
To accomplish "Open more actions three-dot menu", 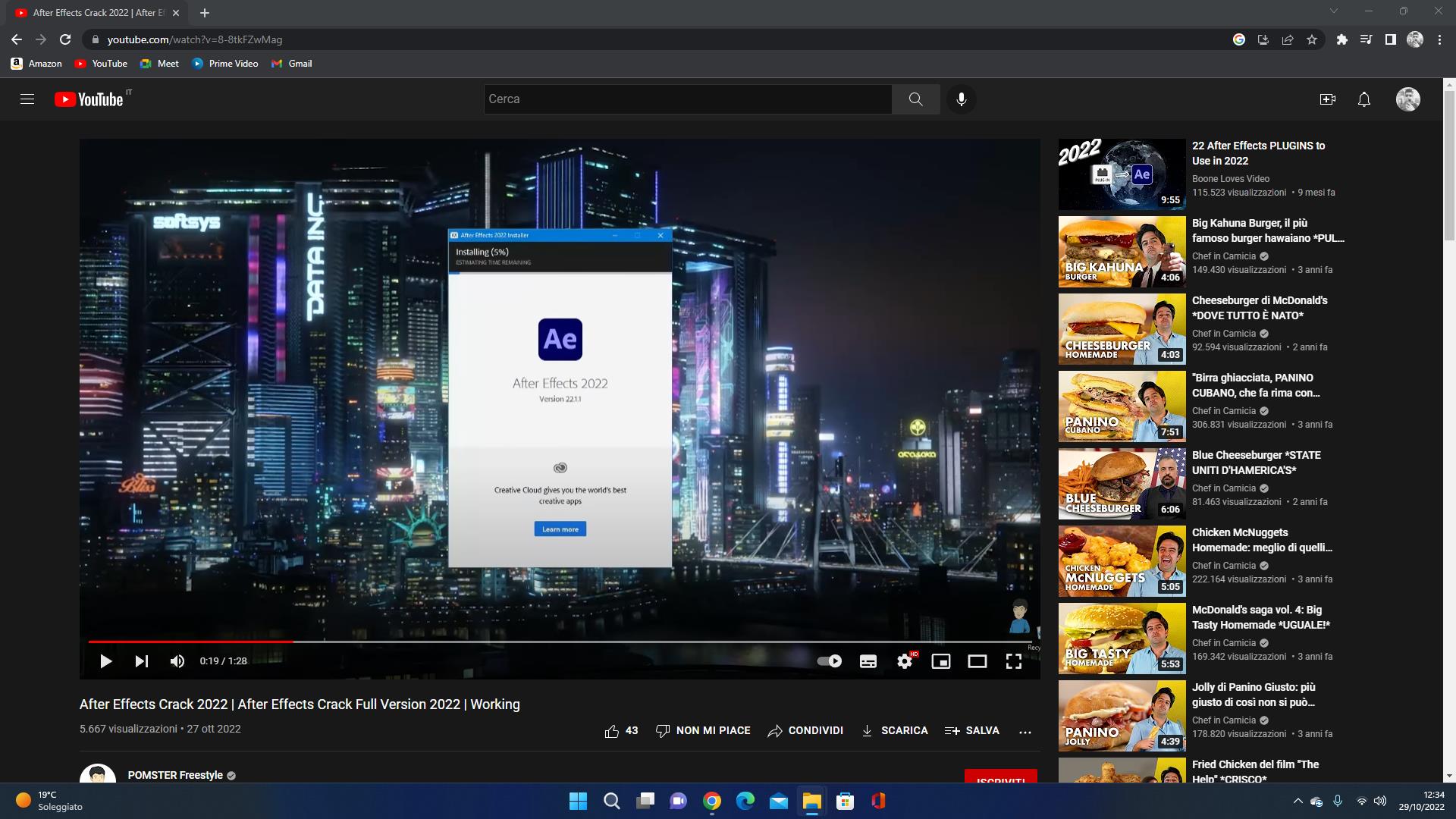I will click(1025, 732).
